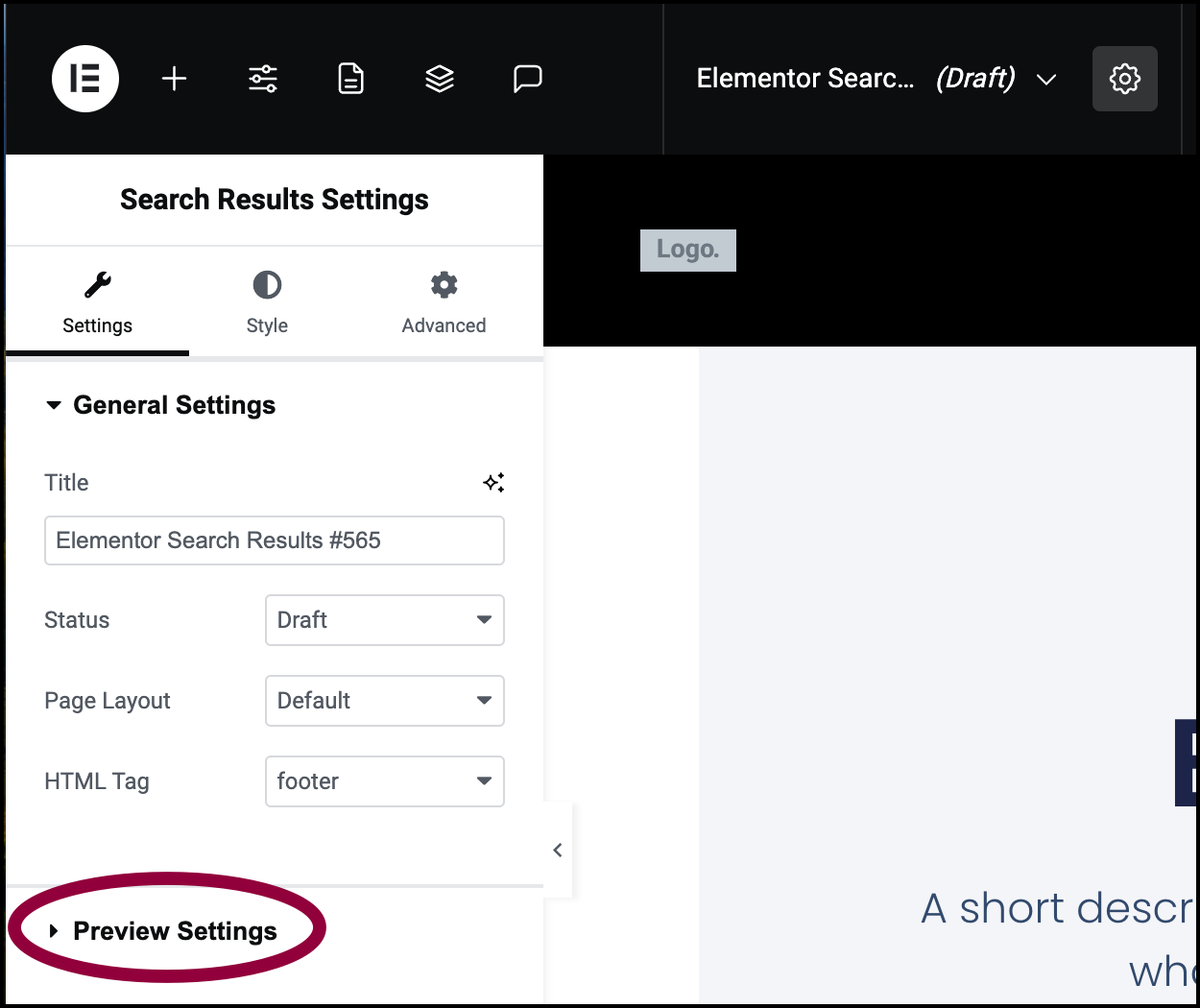
Task: Open Site Settings sliders icon
Action: [263, 79]
